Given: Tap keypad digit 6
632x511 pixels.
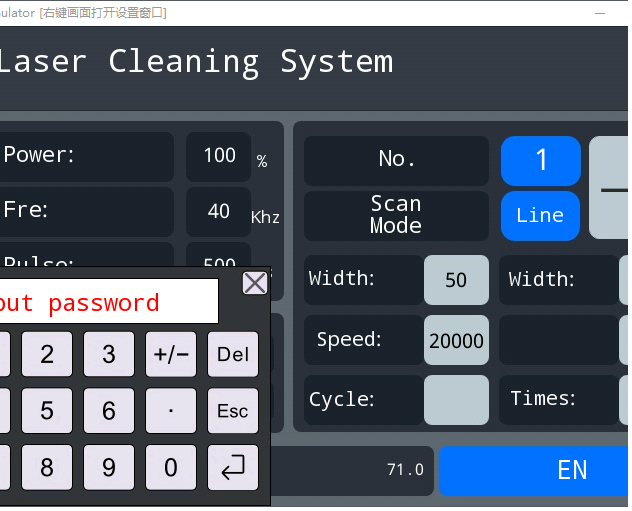Looking at the screenshot, I should 109,411.
